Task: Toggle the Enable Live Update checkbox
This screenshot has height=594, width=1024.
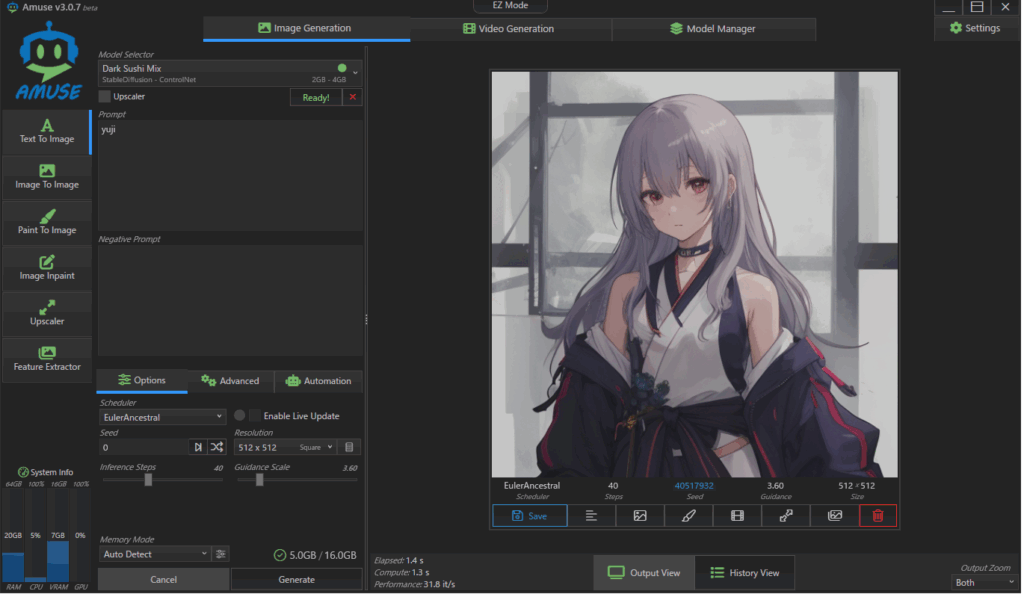Action: tap(255, 416)
